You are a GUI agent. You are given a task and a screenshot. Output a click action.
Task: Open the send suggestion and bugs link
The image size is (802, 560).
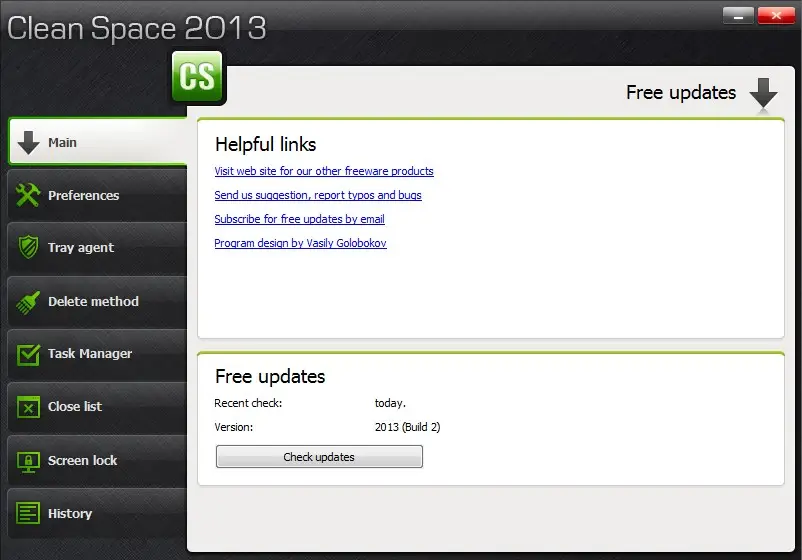click(x=318, y=195)
